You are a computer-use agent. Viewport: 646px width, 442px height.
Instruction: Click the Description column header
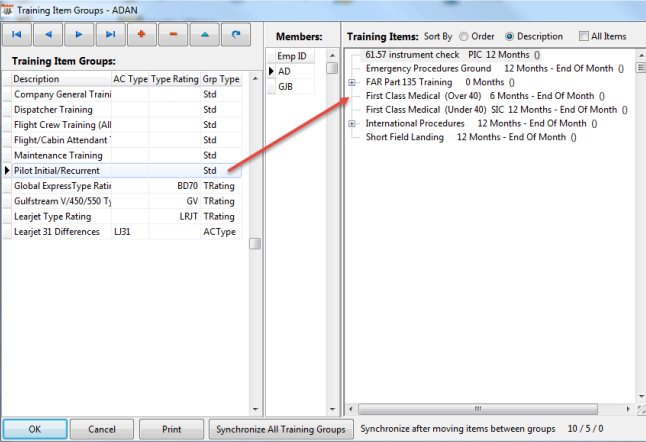pos(61,79)
